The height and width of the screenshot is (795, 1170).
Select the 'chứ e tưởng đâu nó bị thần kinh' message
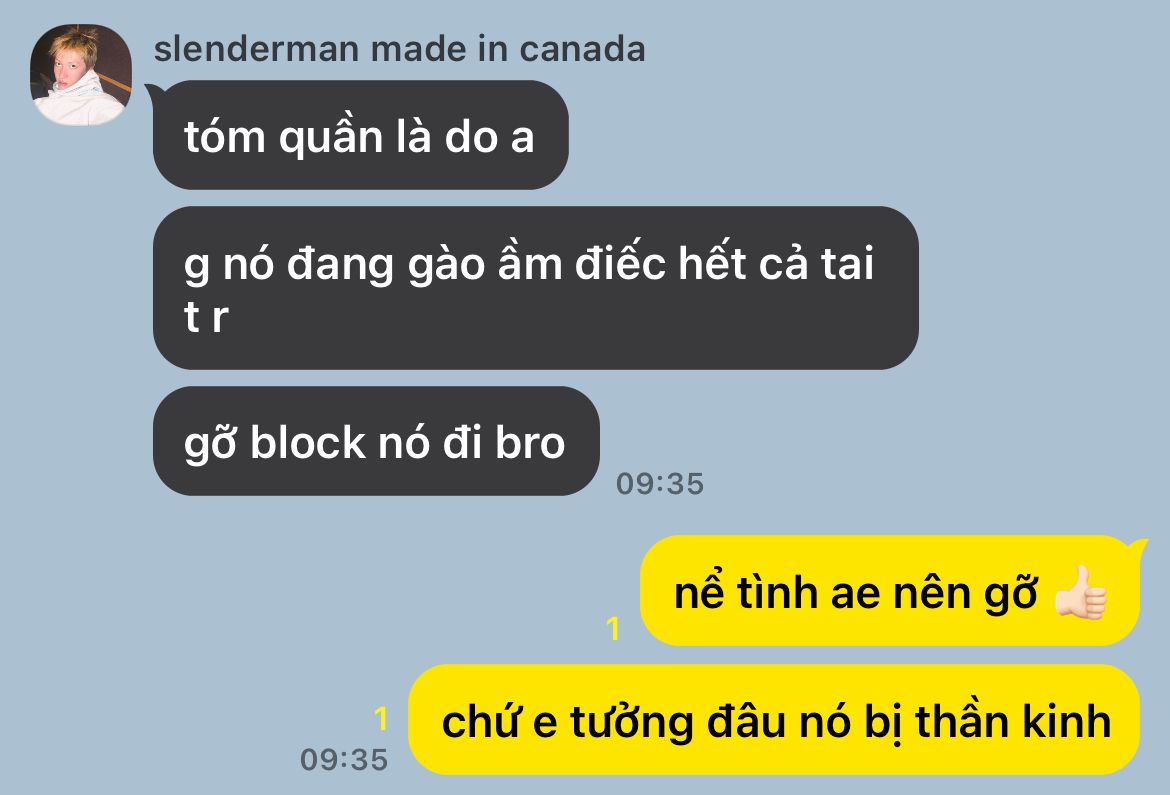775,720
